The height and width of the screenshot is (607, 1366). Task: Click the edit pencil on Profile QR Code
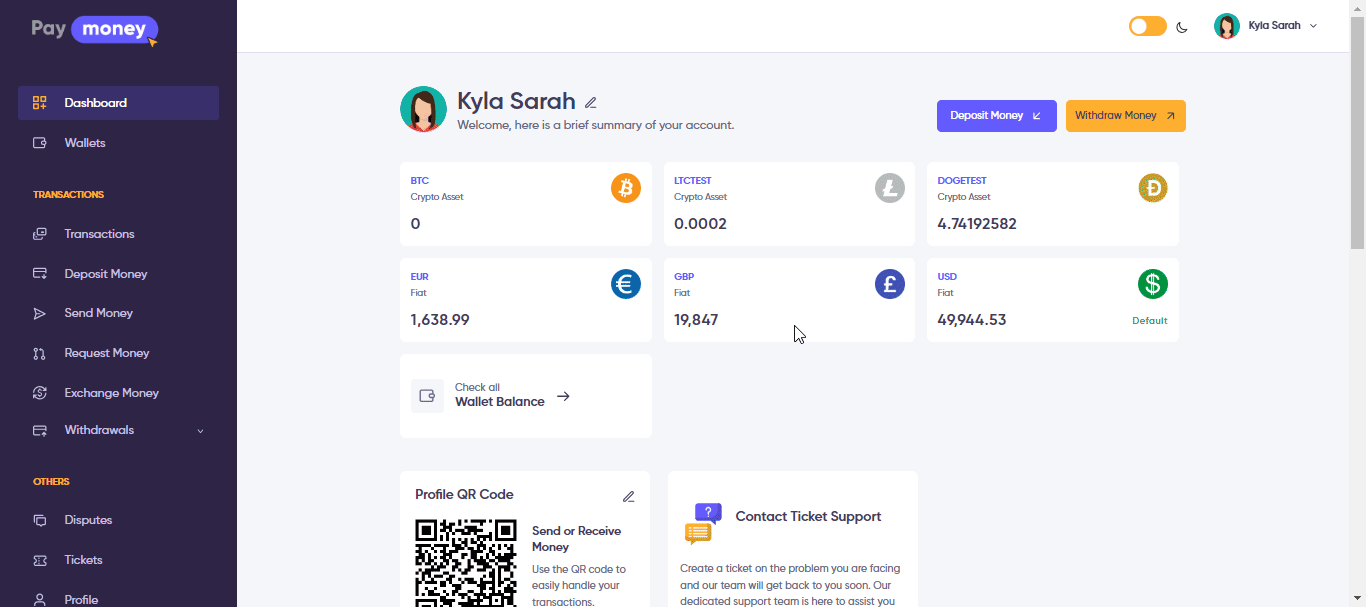pyautogui.click(x=628, y=496)
